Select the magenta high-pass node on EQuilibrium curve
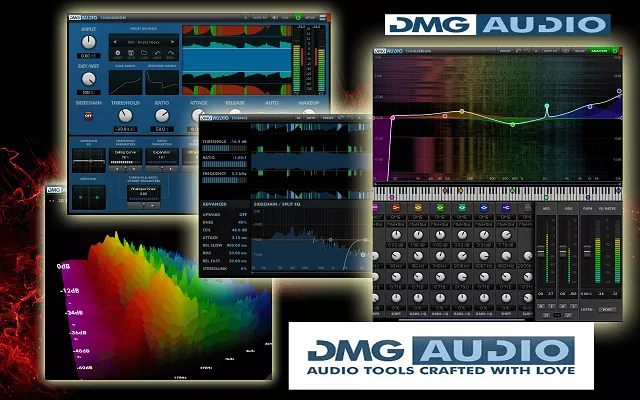The image size is (640, 400). point(393,118)
